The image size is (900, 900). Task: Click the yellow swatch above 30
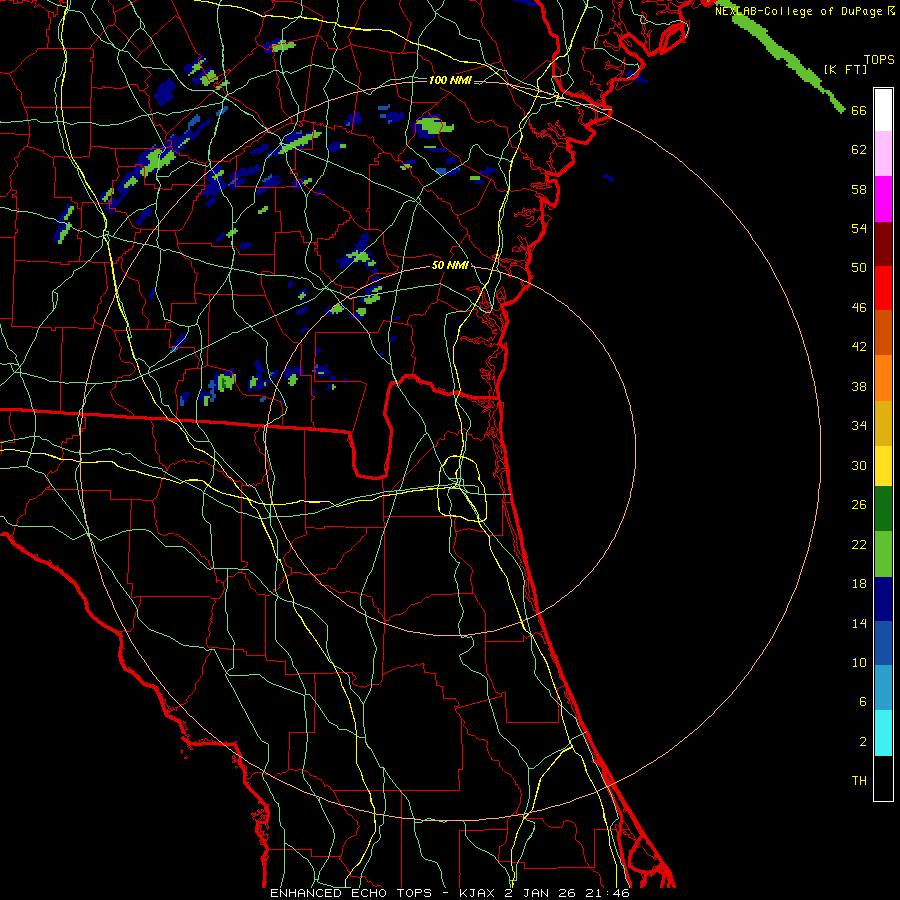point(883,466)
